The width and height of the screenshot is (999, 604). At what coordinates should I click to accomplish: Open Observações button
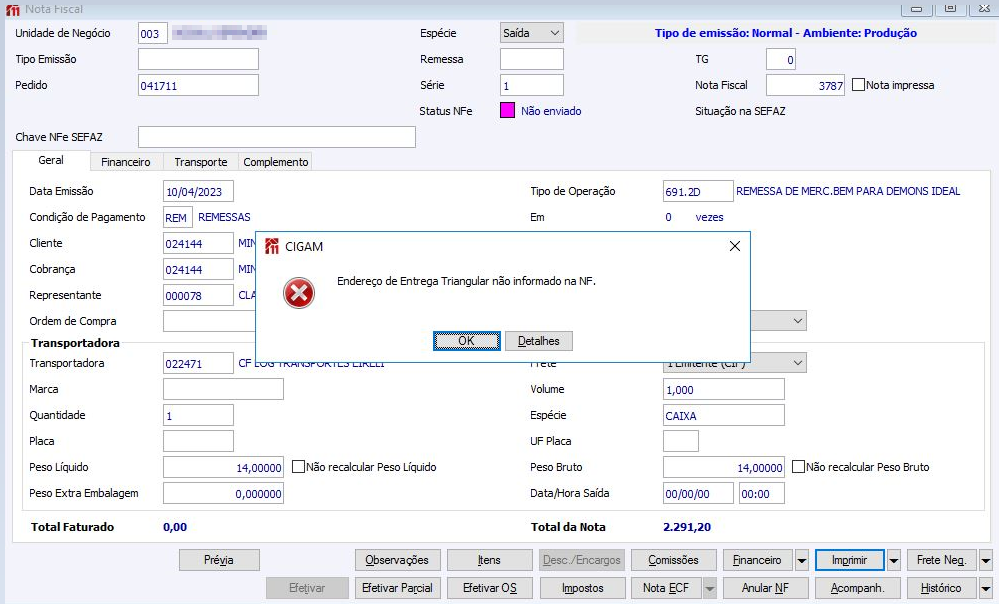pyautogui.click(x=397, y=560)
